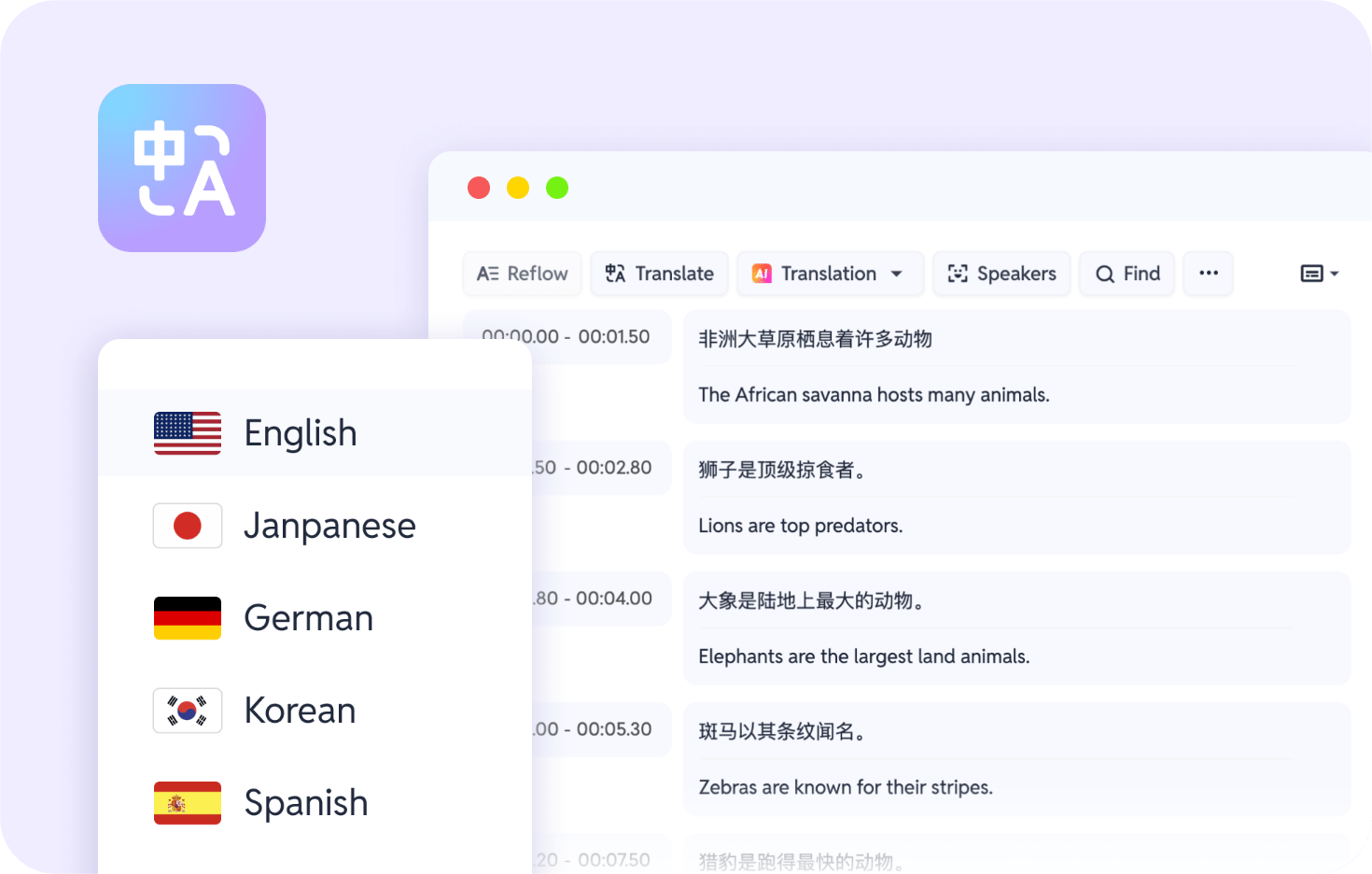Open the layout view icon at top right
The width and height of the screenshot is (1372, 874).
coord(1312,273)
